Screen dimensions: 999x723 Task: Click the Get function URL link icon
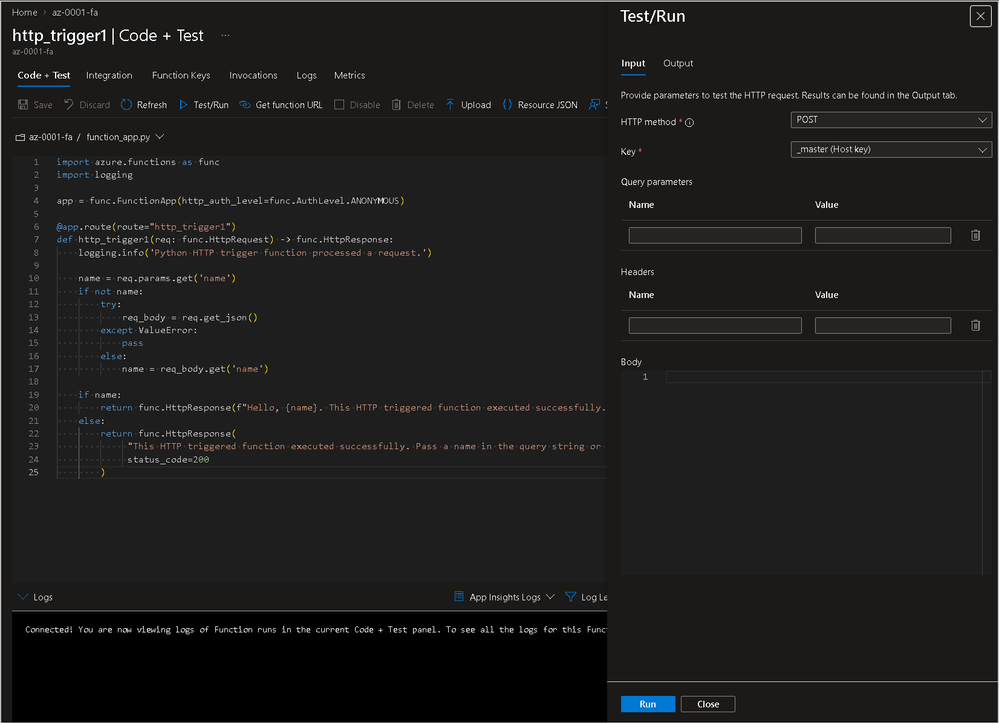pyautogui.click(x=245, y=104)
